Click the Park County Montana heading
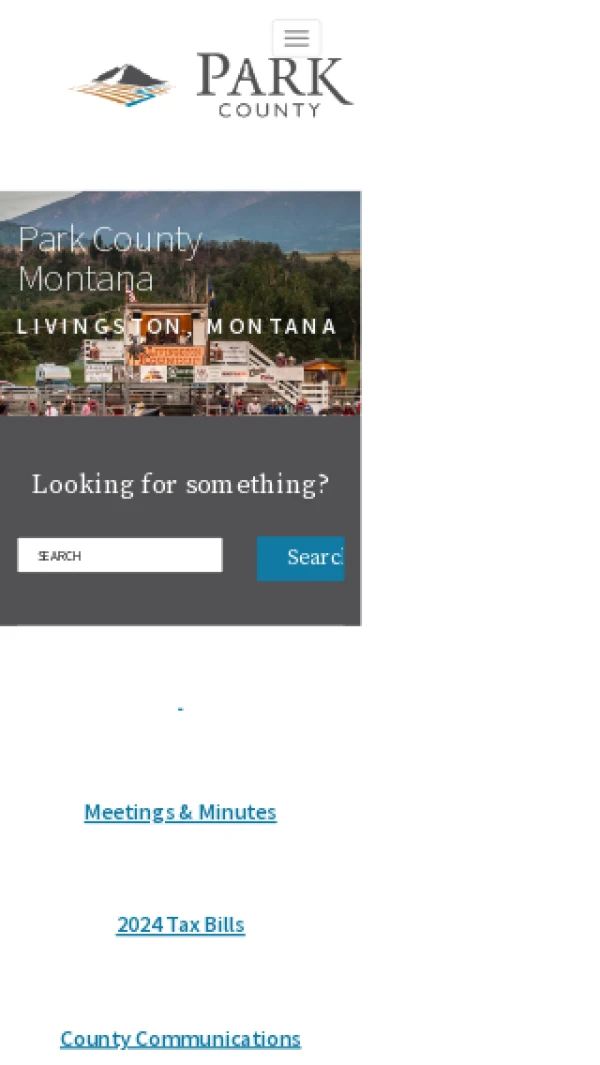 [x=110, y=258]
